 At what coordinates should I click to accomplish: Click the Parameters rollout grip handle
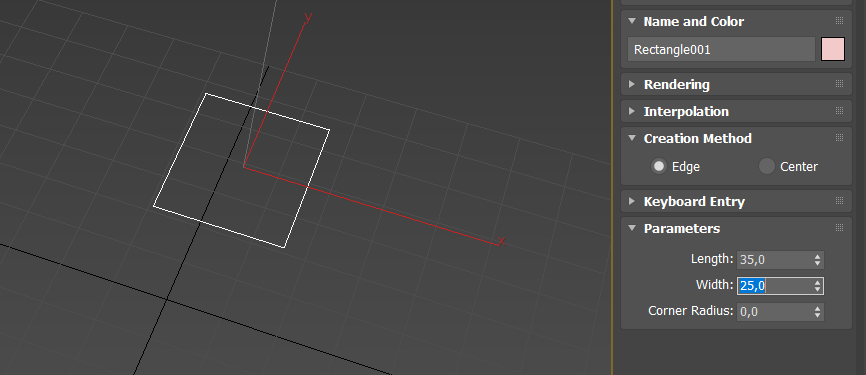point(839,228)
